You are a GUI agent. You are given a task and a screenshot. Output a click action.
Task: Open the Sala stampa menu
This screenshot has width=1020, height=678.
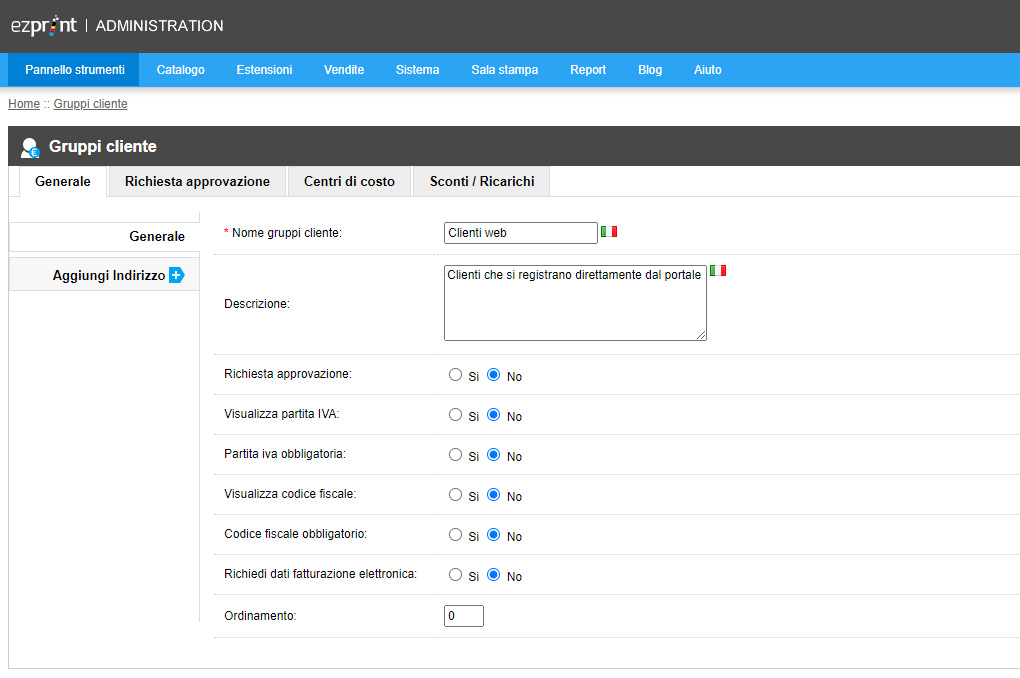(505, 70)
